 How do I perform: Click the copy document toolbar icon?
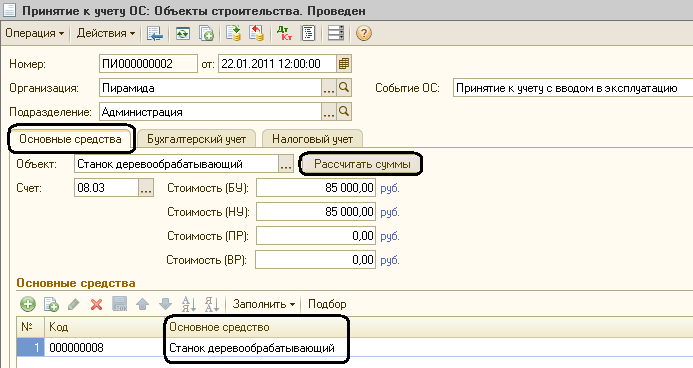coord(206,34)
